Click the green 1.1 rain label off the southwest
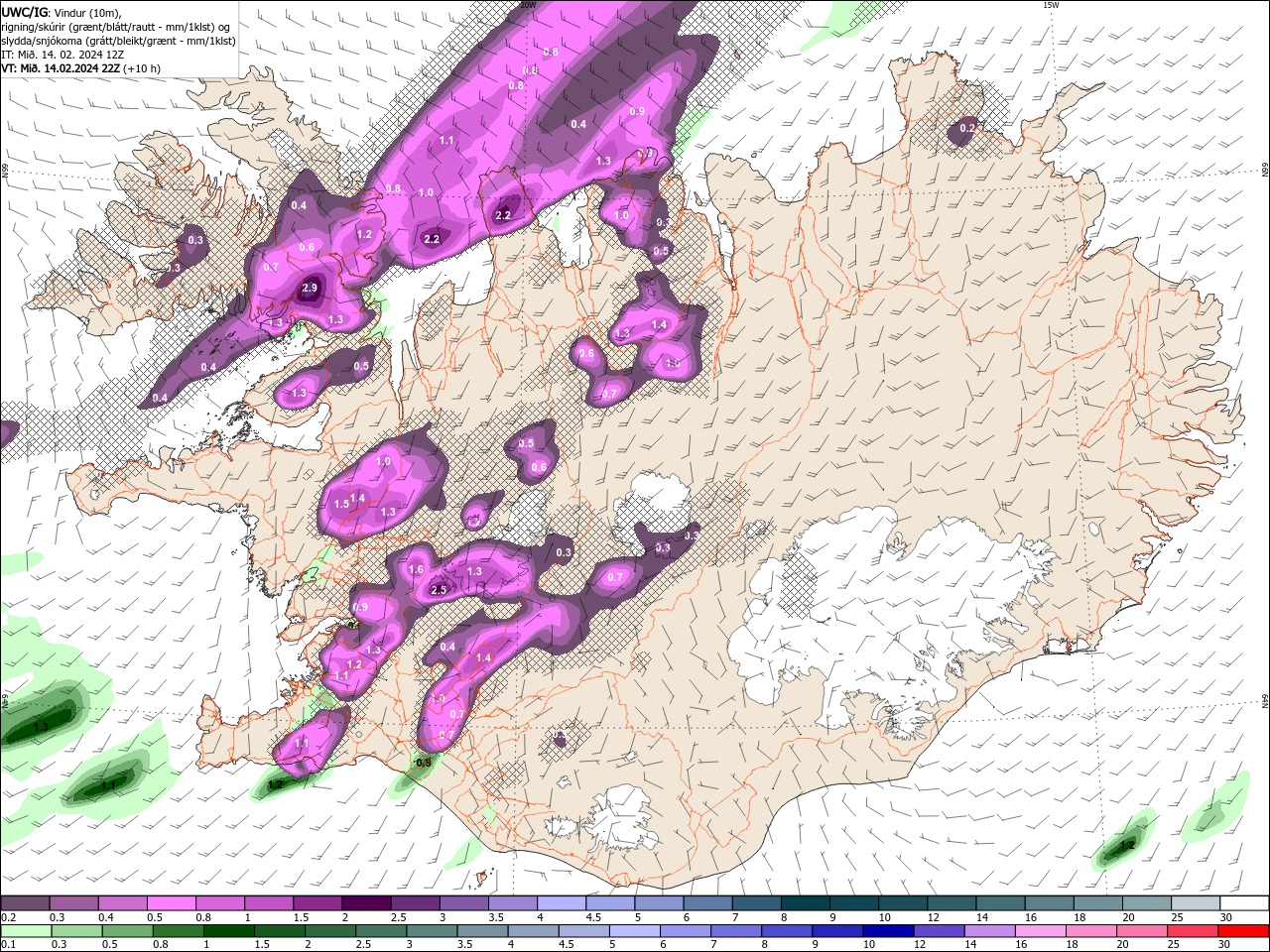 click(x=108, y=786)
